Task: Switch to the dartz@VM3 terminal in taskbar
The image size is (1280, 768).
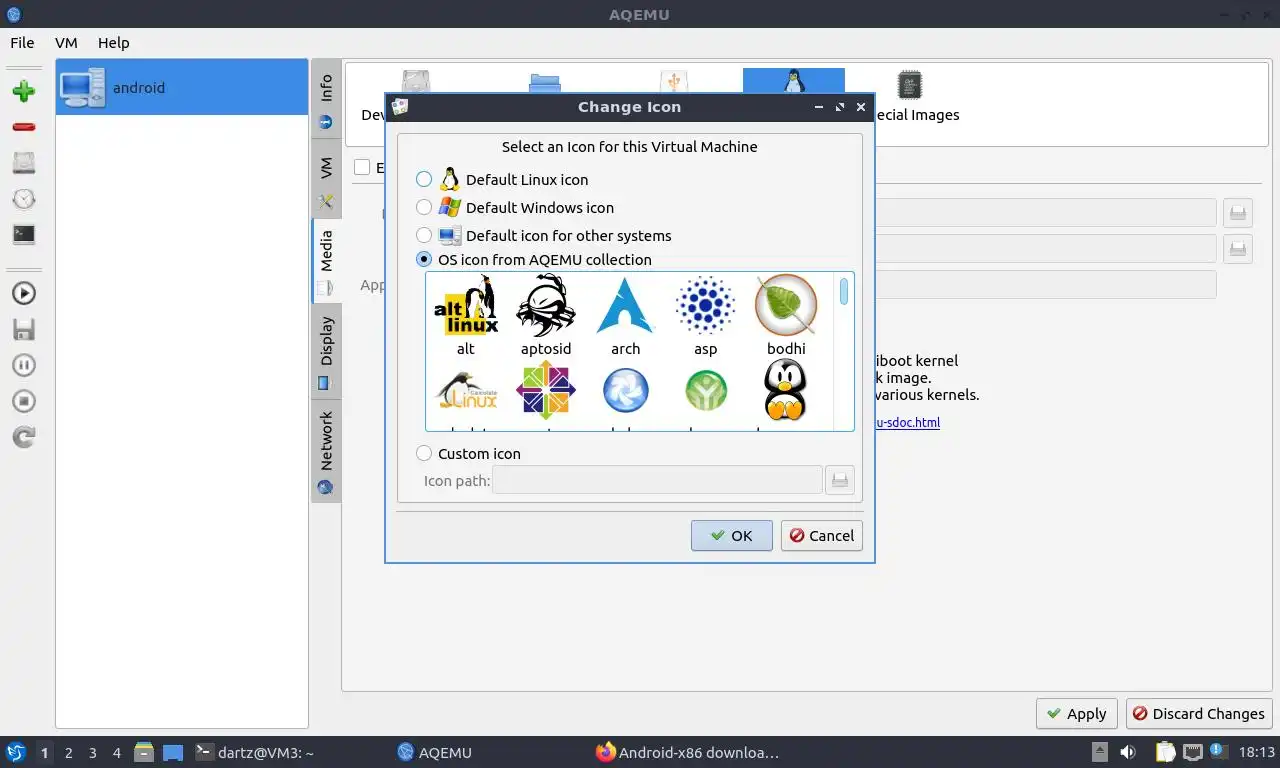Action: pos(255,752)
